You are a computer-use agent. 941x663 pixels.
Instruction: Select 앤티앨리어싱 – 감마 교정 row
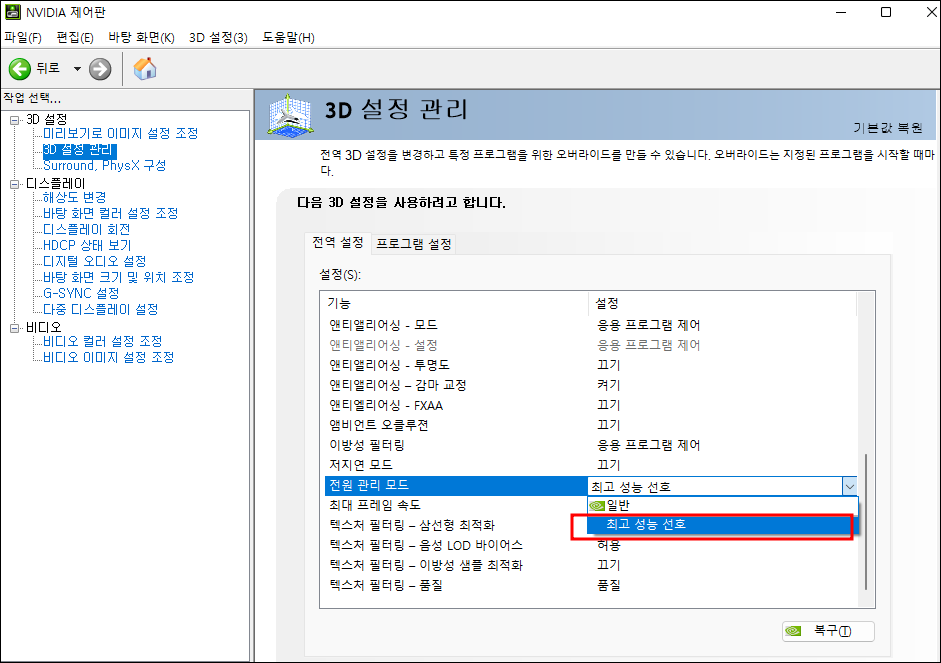pos(591,385)
